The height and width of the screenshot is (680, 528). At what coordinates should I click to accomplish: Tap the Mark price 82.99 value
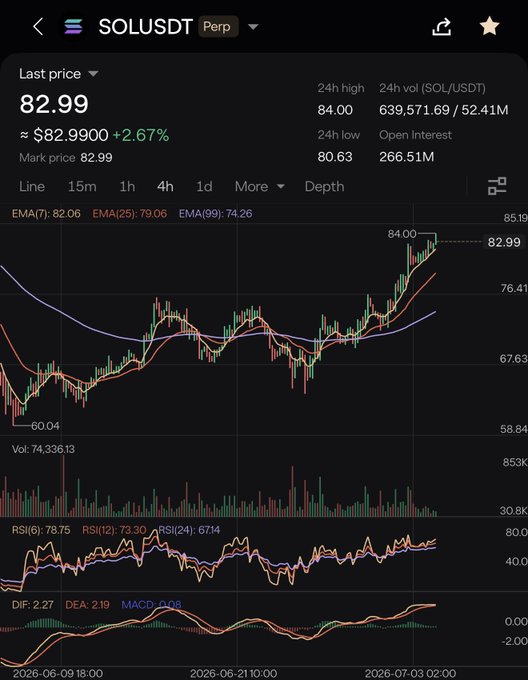[96, 157]
